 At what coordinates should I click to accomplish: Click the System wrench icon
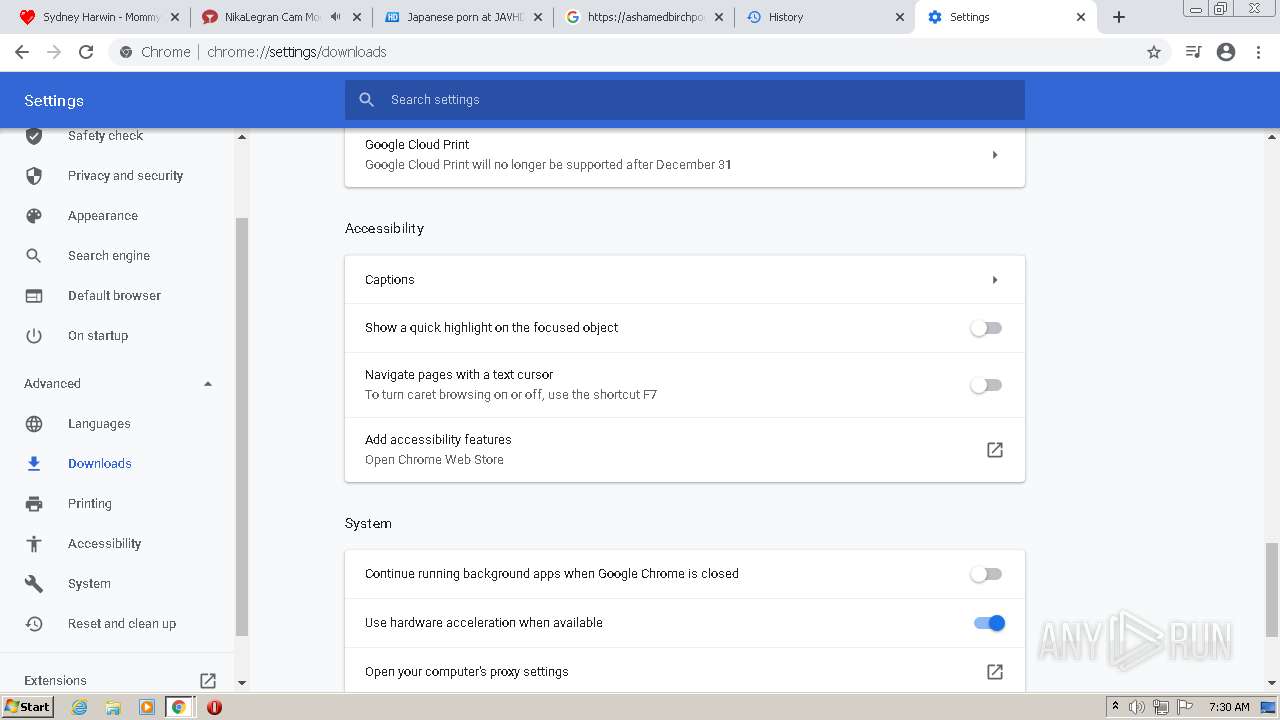(x=34, y=584)
